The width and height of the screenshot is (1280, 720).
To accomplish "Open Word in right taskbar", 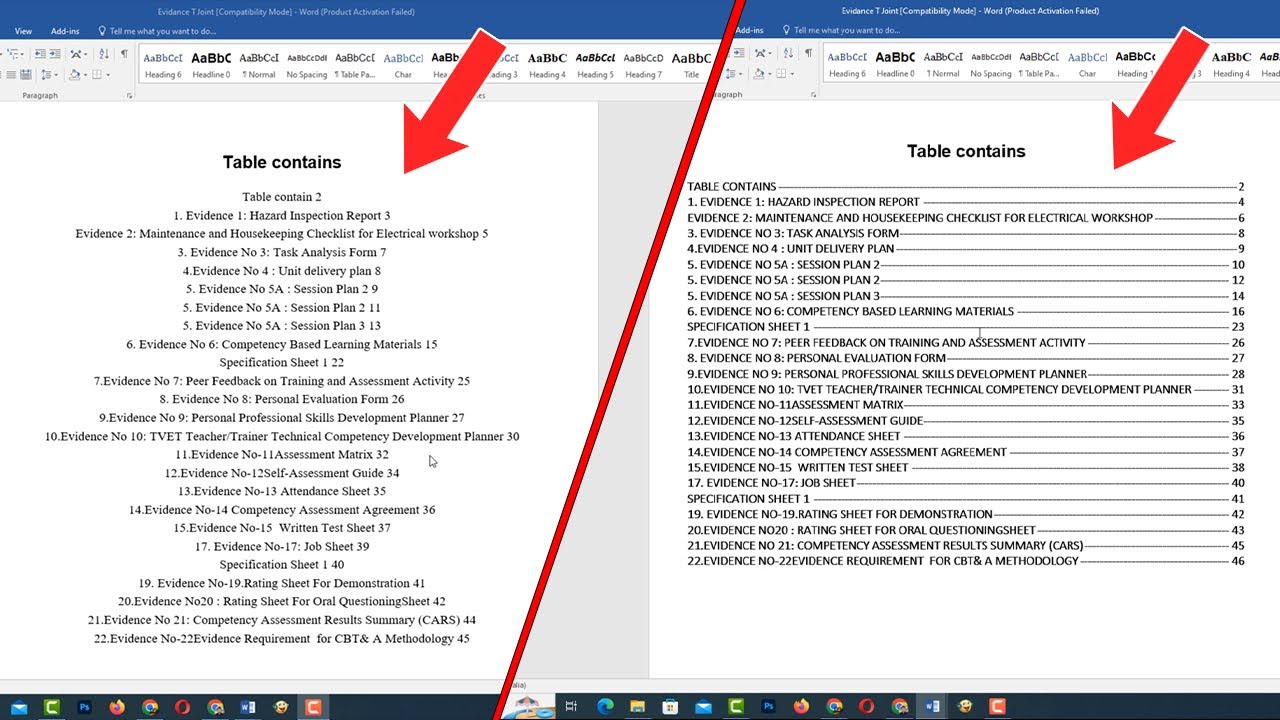I will point(932,707).
